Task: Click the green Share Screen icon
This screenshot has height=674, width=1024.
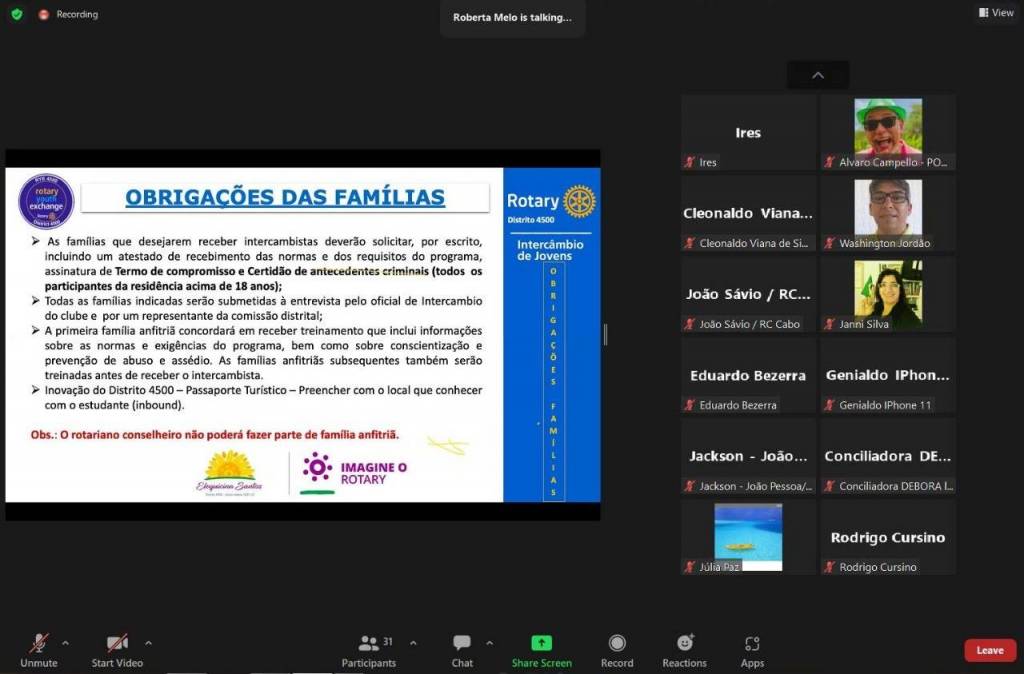Action: (x=541, y=644)
